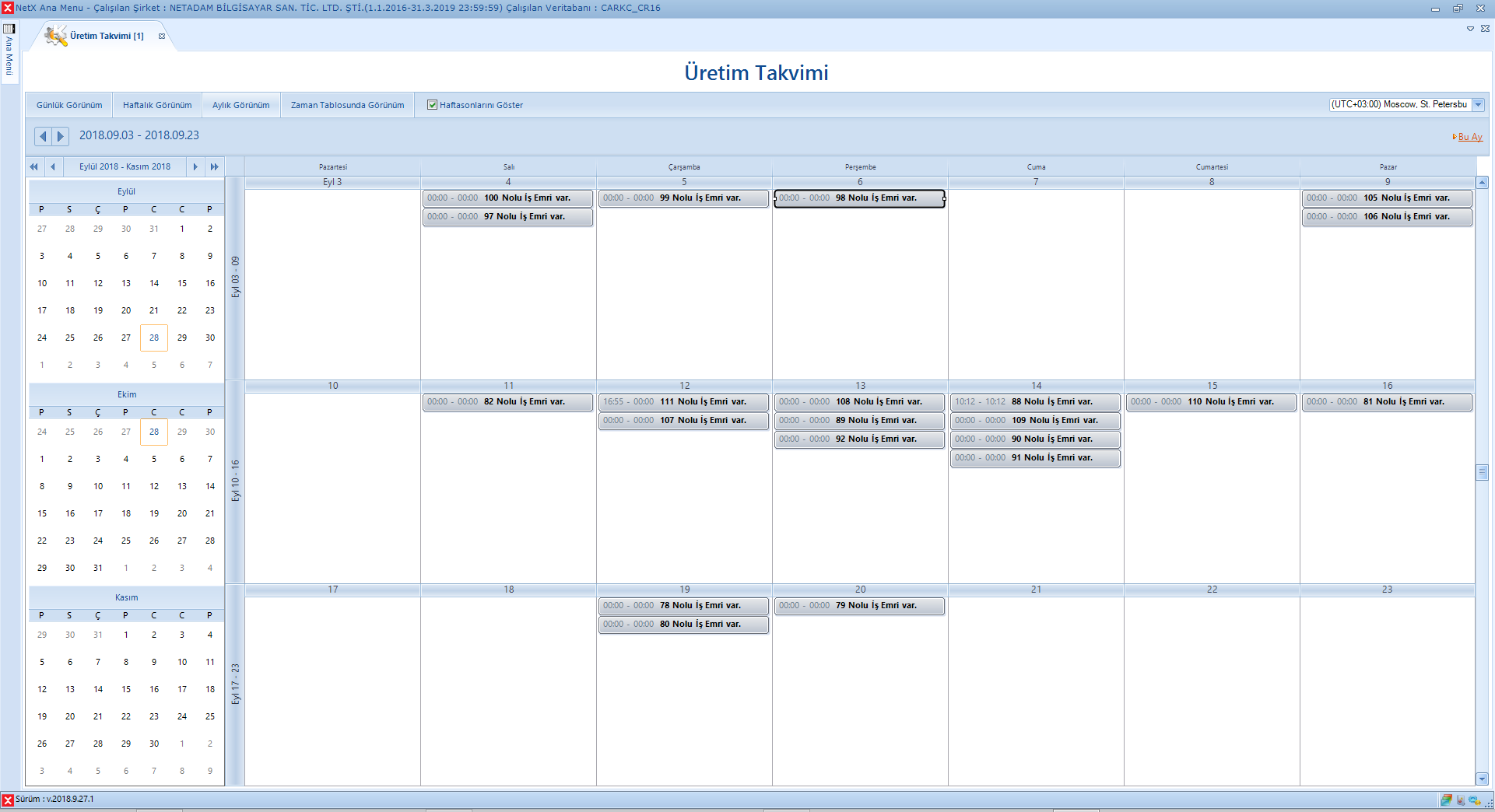Click Zaman Tablosunda Görünüm button
The image size is (1495, 812).
coord(347,105)
